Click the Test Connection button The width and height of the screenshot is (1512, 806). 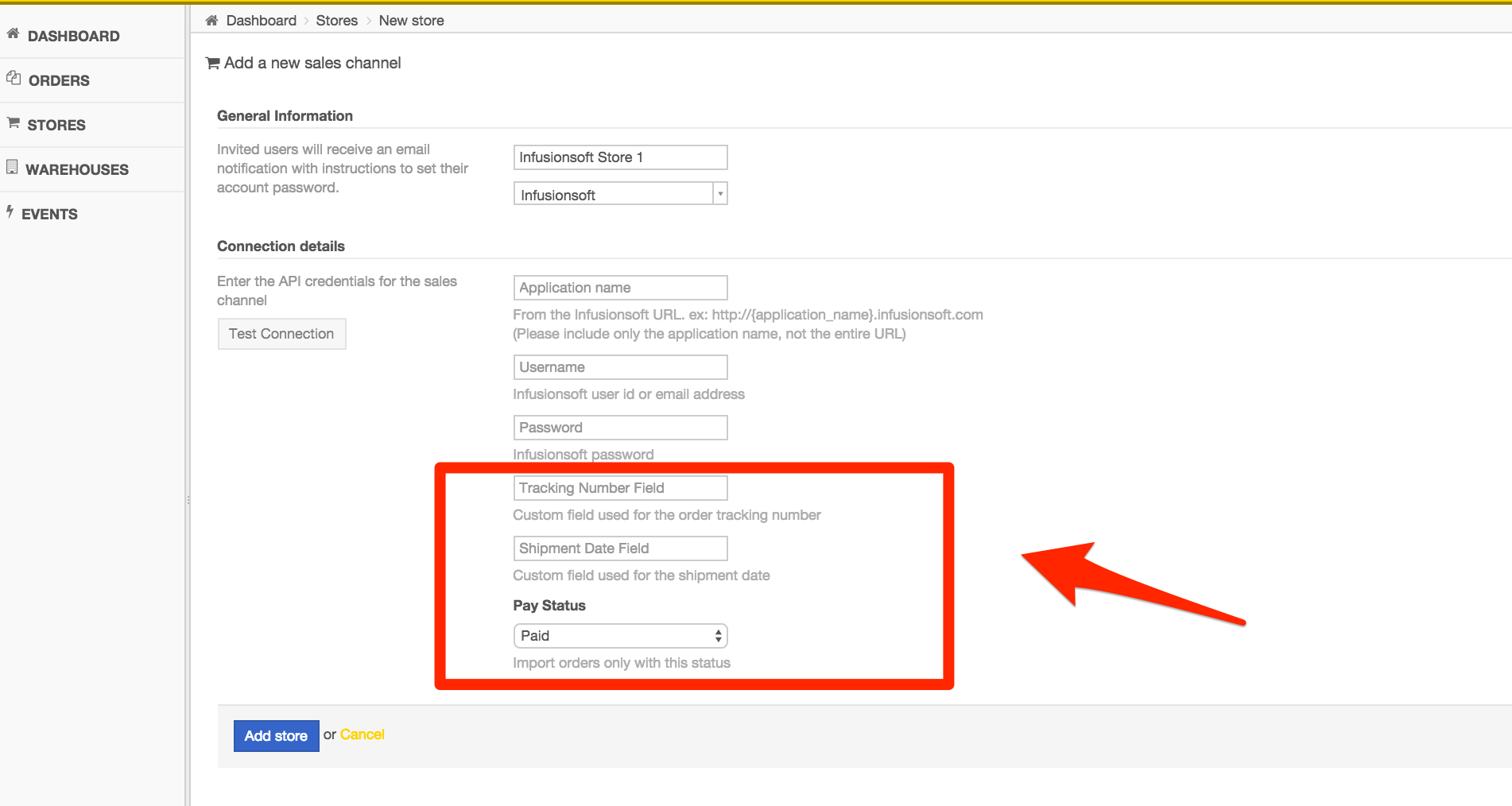(281, 334)
